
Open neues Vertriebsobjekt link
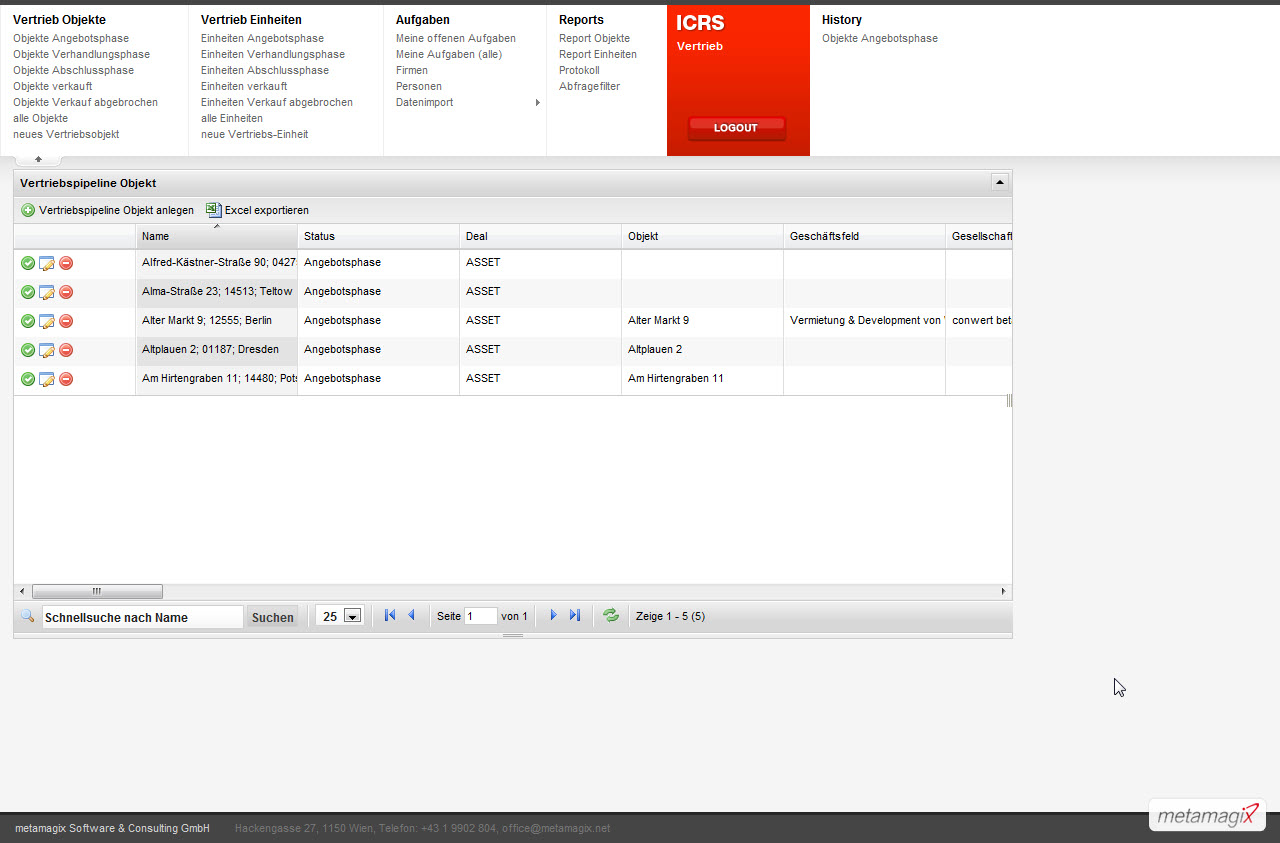coord(66,134)
